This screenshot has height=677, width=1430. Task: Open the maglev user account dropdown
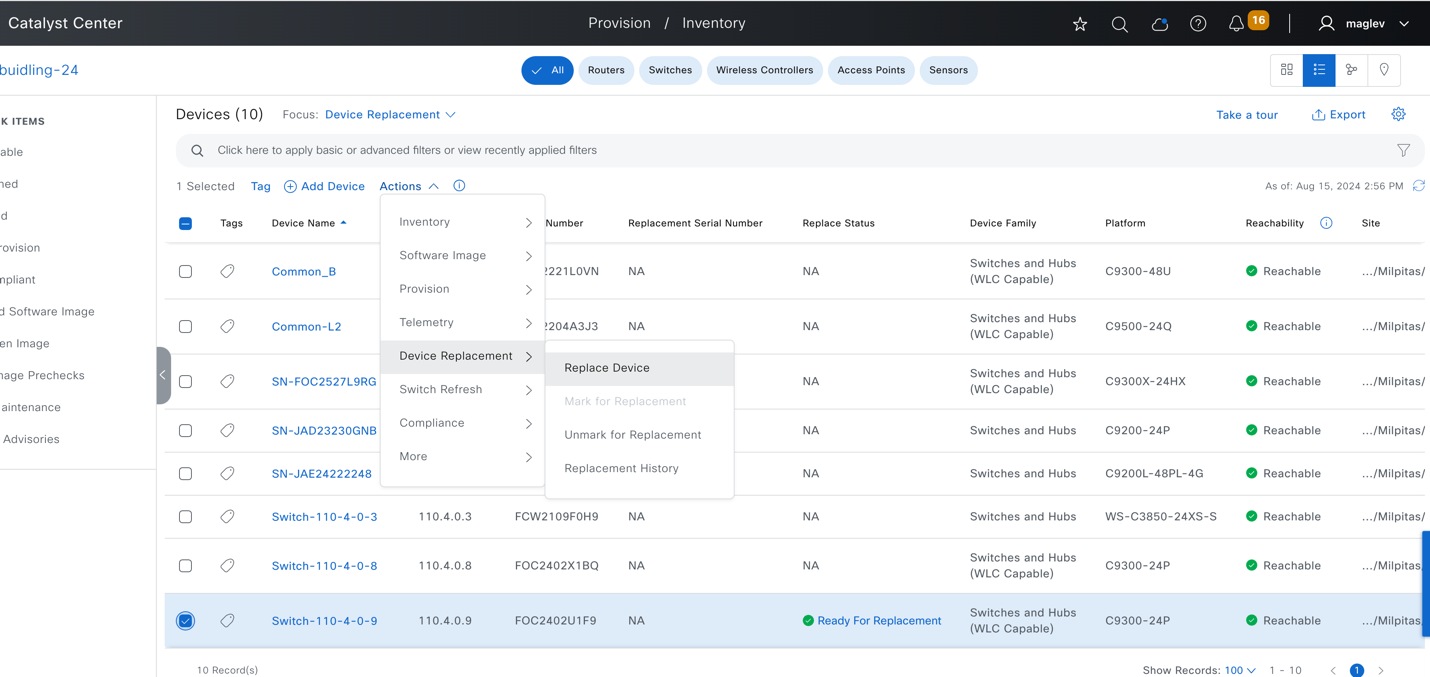pos(1364,24)
